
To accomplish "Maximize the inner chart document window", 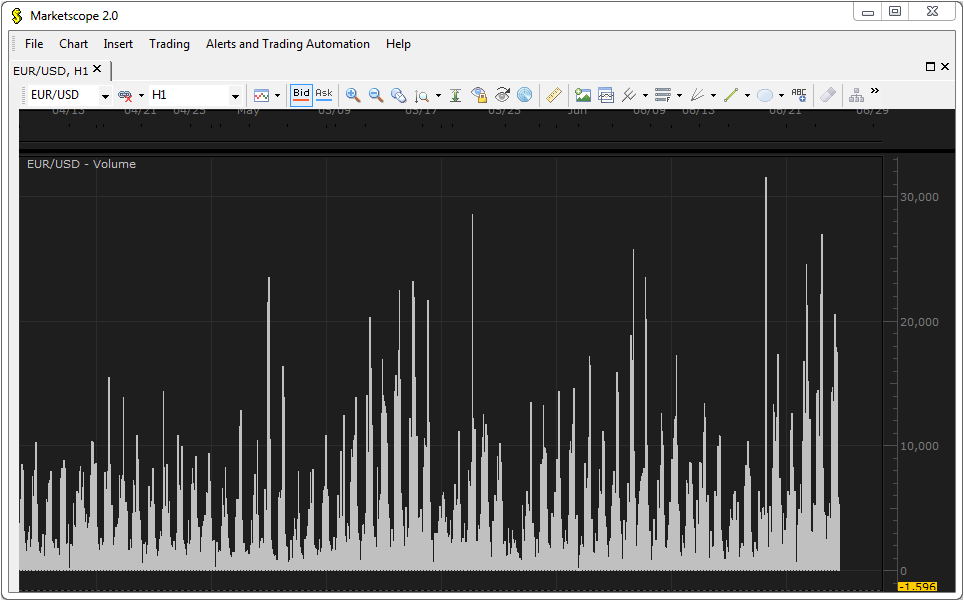I will coord(930,66).
